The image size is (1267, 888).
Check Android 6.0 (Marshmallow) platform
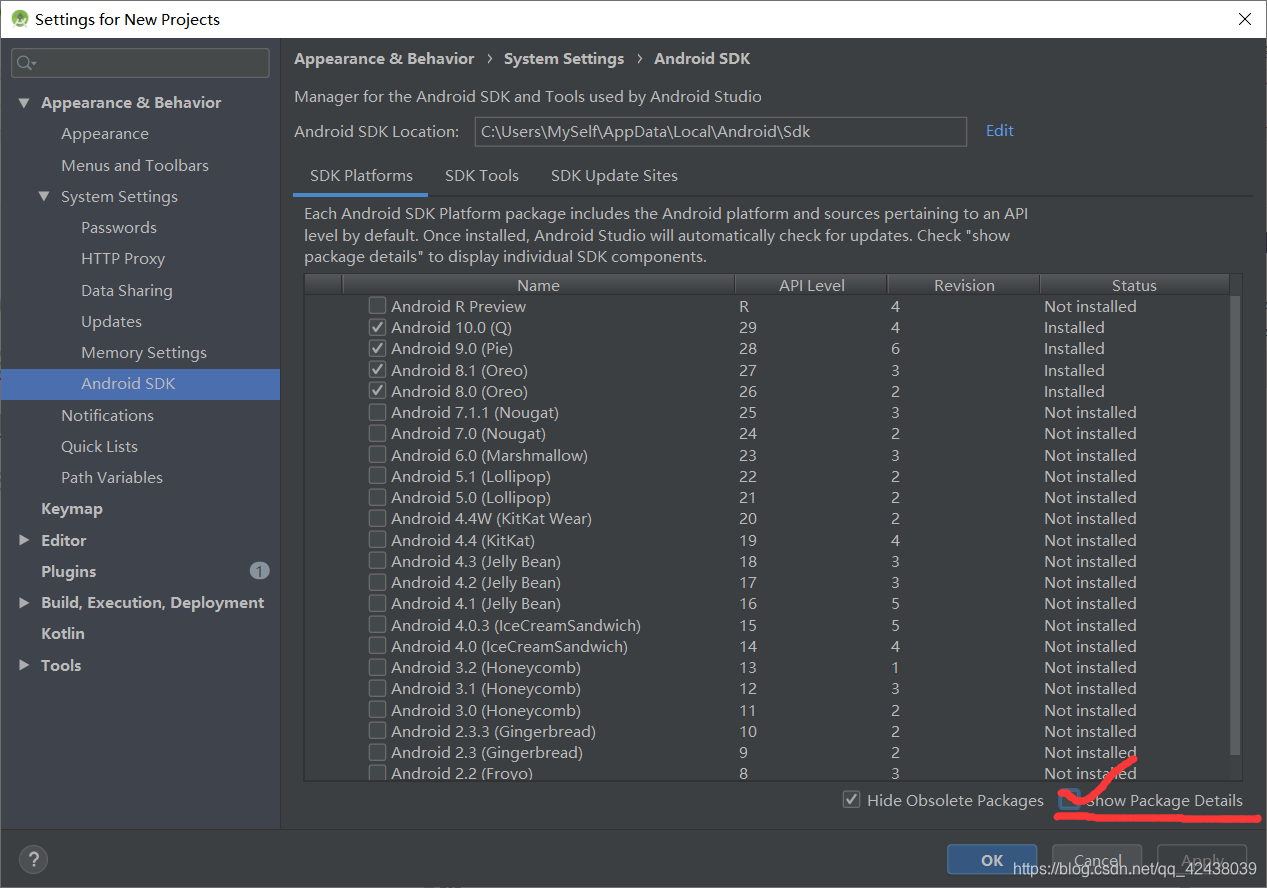tap(377, 455)
